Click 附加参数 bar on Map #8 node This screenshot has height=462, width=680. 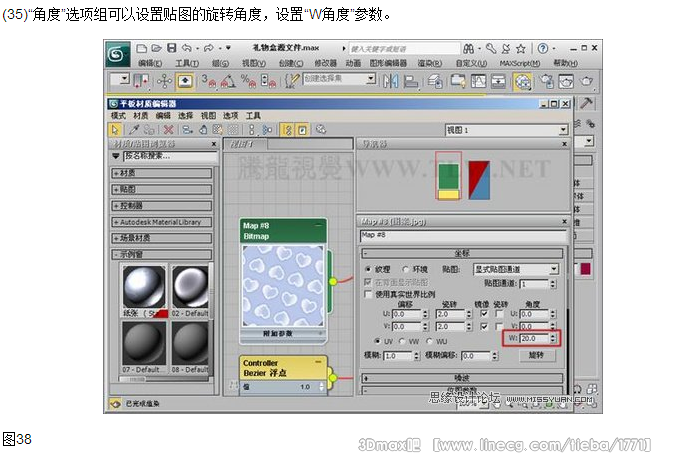[x=283, y=334]
